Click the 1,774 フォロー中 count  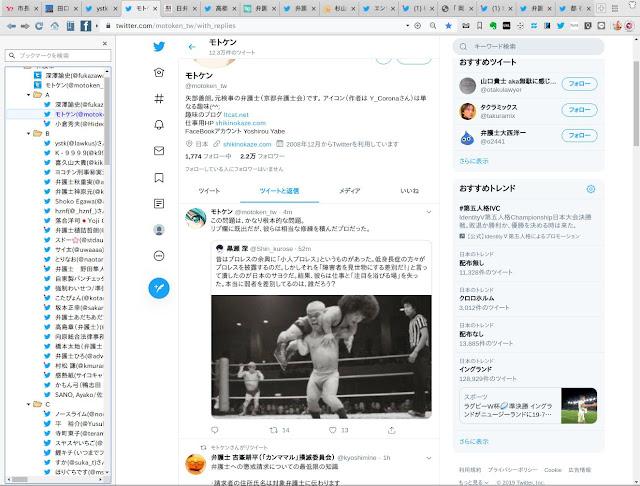(208, 156)
